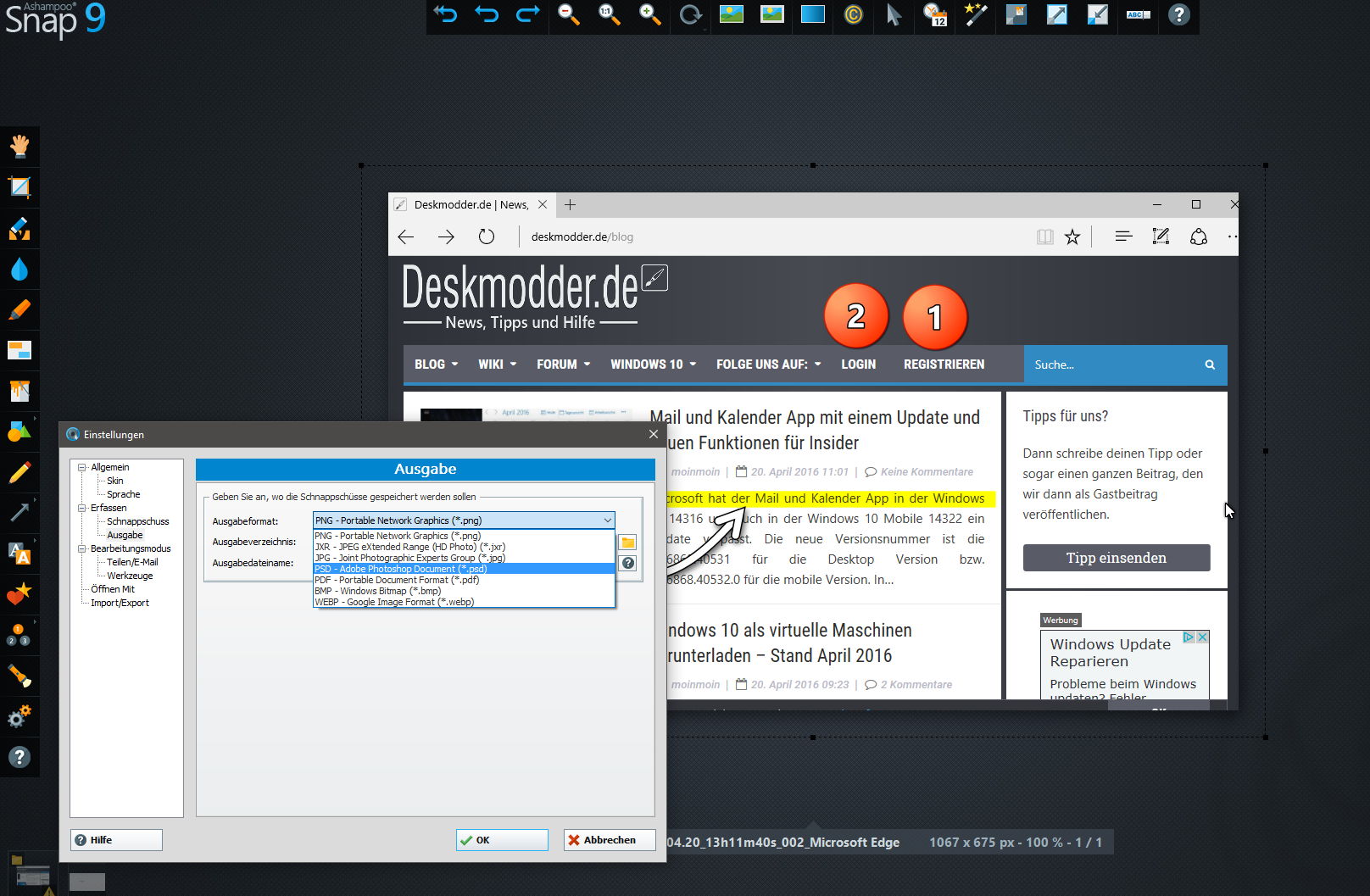This screenshot has width=1370, height=896.
Task: Click help icon beside Ausgabedateiname
Action: [627, 563]
